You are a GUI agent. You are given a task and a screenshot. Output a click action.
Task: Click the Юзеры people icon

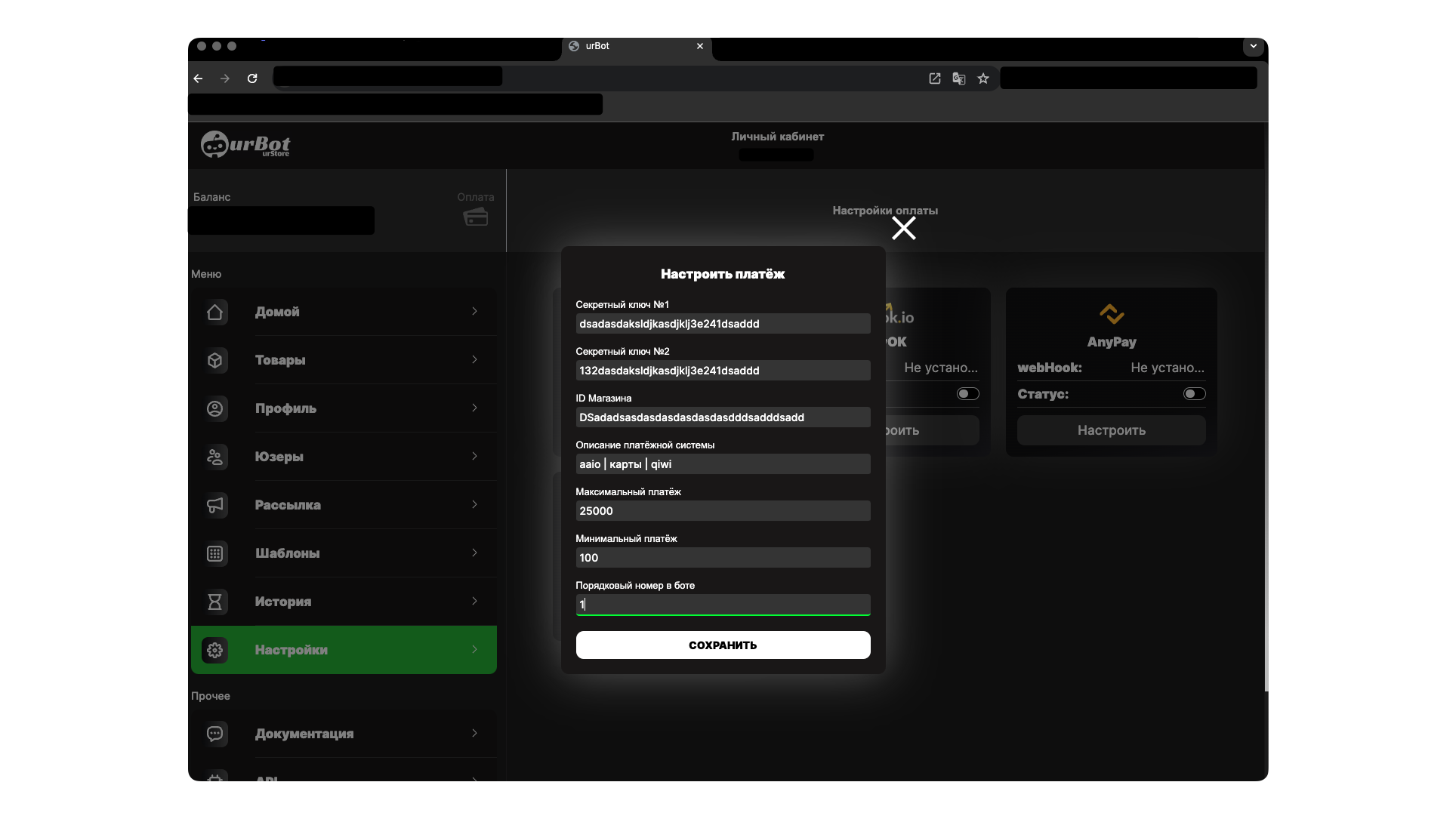tap(215, 457)
